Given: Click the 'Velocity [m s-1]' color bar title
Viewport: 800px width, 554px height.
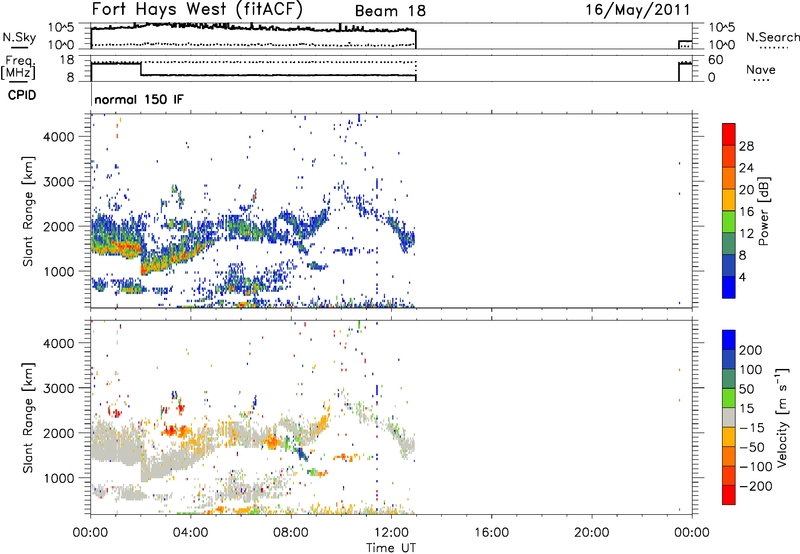Looking at the screenshot, I should click(782, 418).
